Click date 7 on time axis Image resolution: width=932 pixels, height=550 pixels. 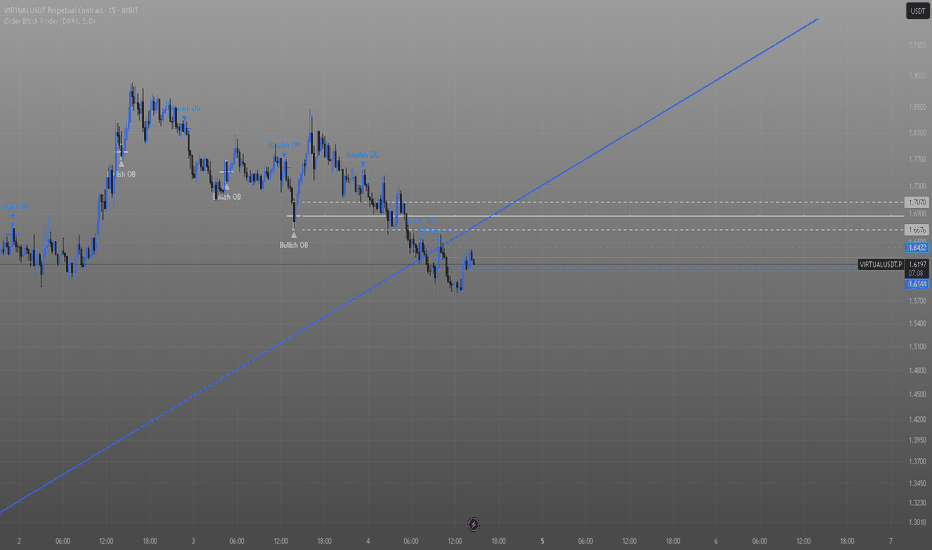890,541
